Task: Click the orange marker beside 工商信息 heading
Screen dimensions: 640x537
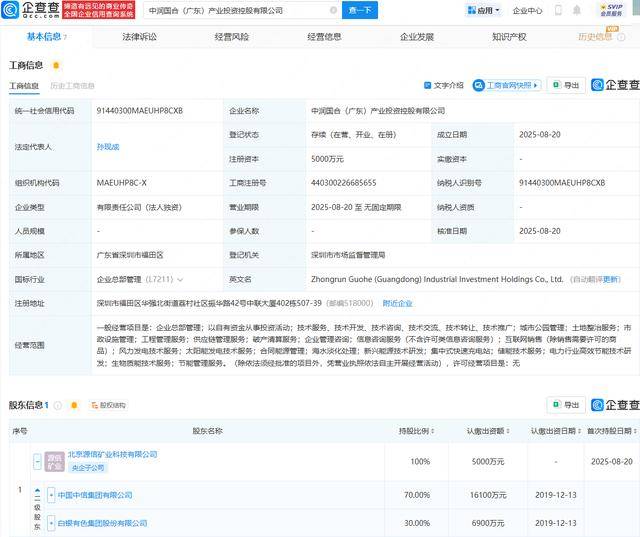Action: pyautogui.click(x=56, y=65)
